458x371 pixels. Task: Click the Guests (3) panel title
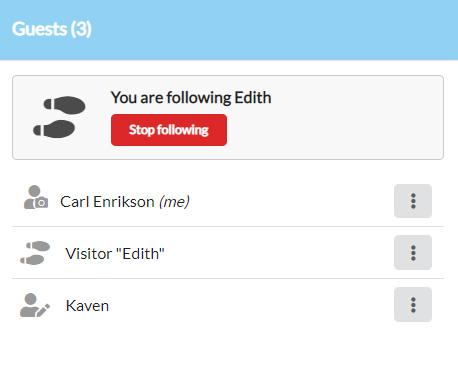(x=52, y=29)
